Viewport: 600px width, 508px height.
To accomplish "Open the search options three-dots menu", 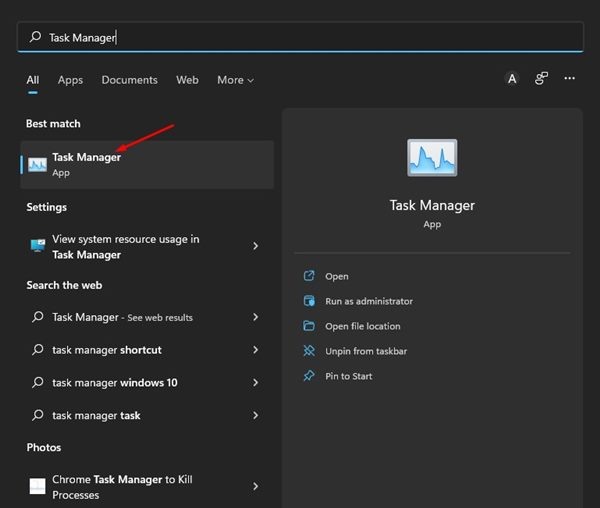I will [569, 79].
